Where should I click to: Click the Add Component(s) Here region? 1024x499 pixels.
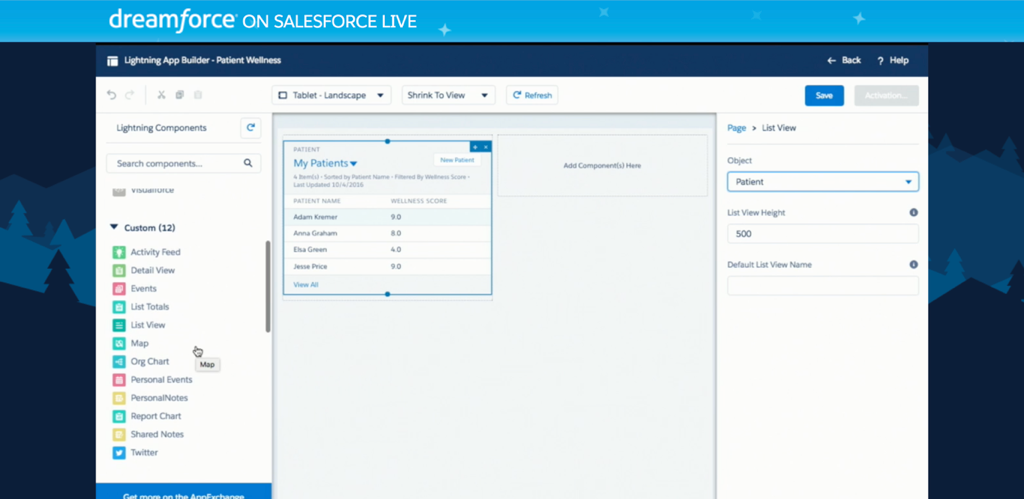pyautogui.click(x=602, y=166)
